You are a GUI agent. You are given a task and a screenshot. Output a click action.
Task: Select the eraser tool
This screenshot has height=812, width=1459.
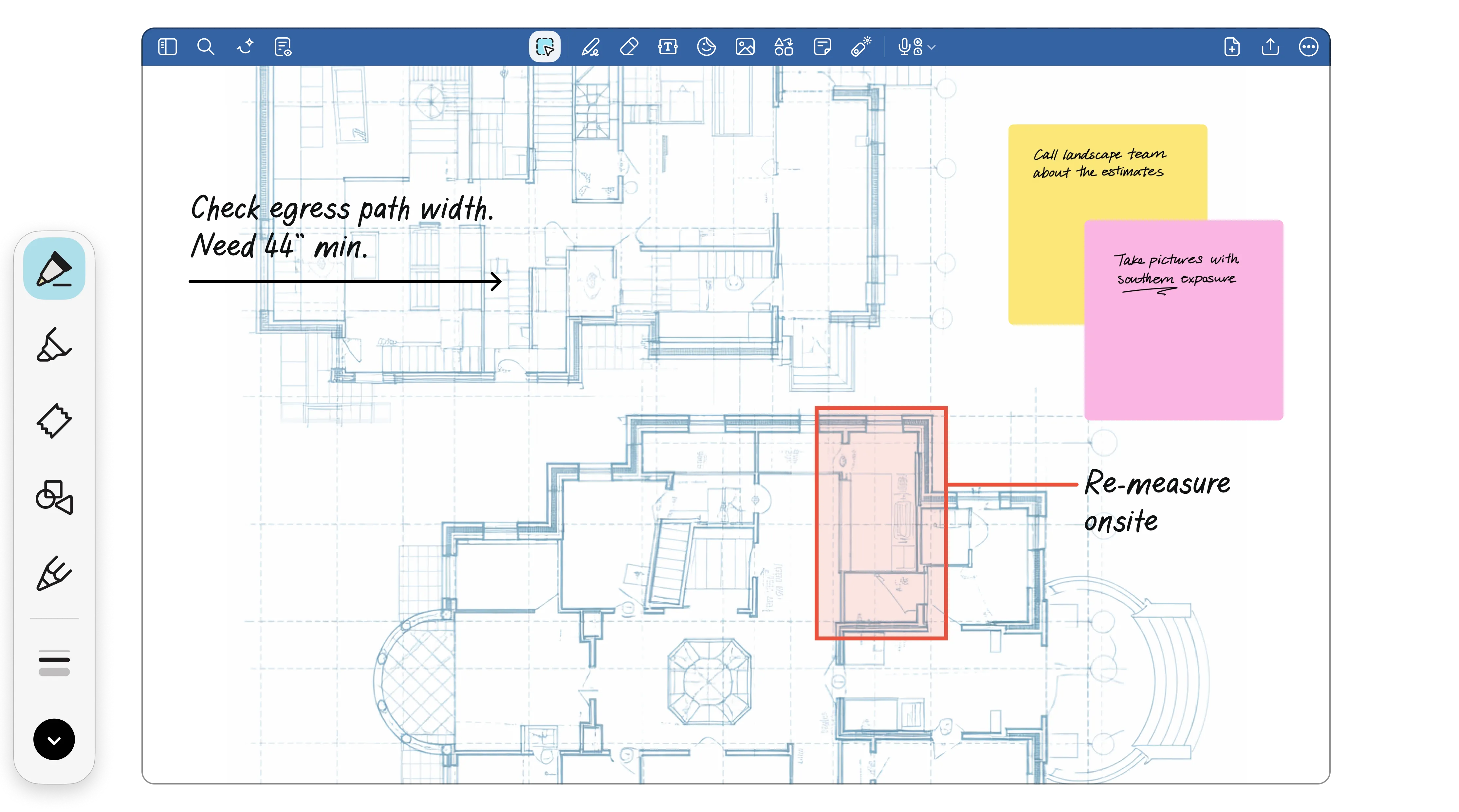tap(629, 46)
